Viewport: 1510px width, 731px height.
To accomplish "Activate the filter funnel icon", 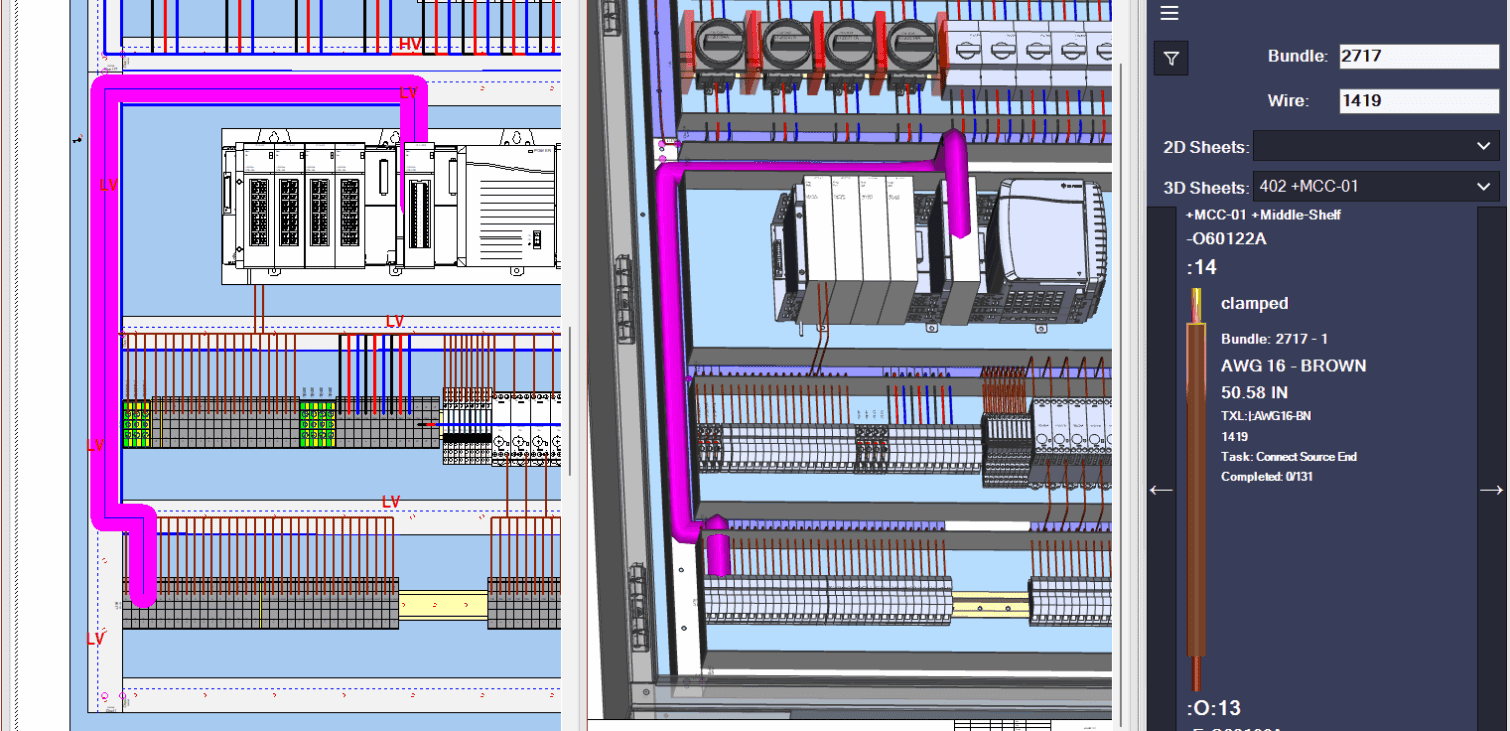I will coord(1170,57).
